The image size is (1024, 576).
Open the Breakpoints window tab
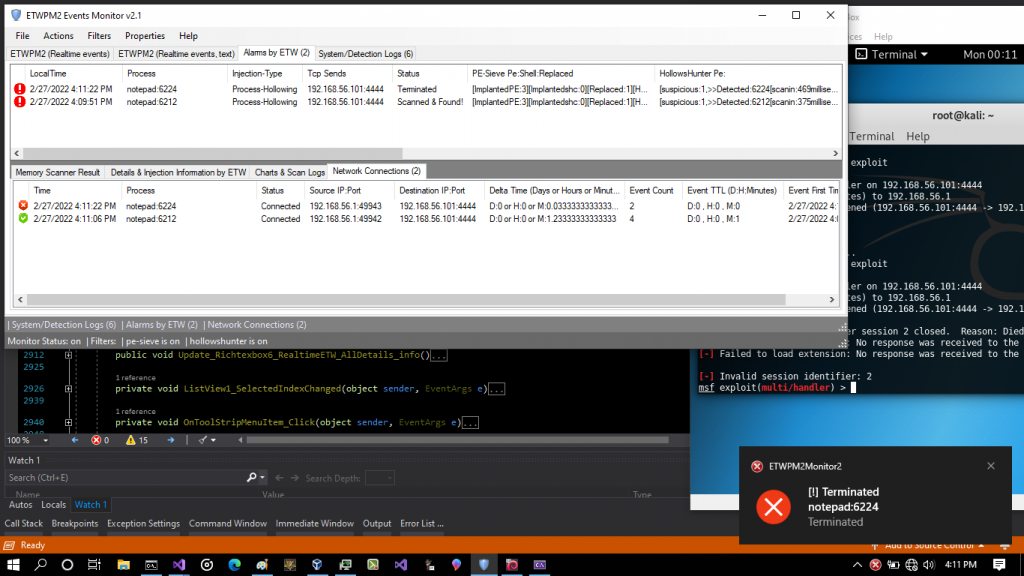[75, 523]
